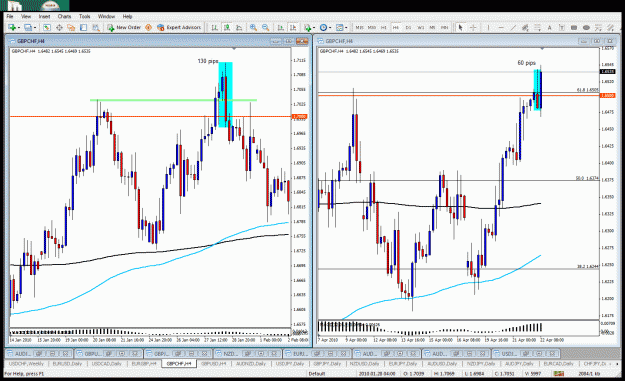This screenshot has height=381, width=625.
Task: Select the Crosshair tool
Action: (473, 27)
